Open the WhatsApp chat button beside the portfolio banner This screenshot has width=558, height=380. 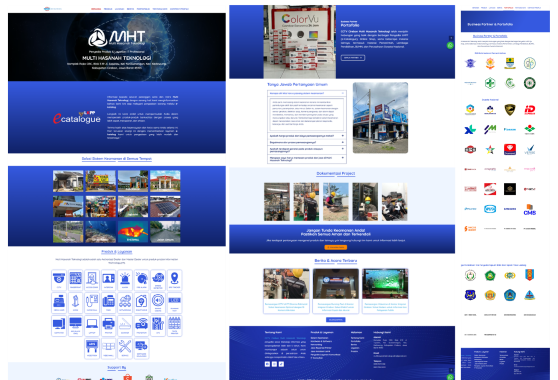(450, 46)
